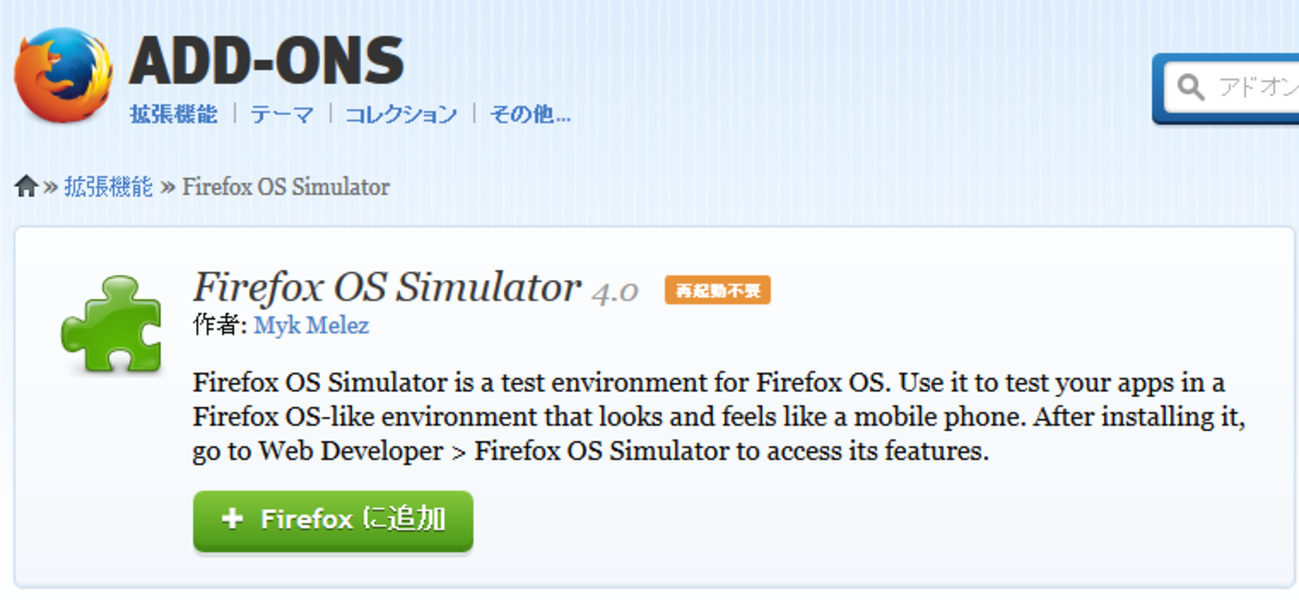Click the orange 再起動不要 badge

tap(717, 291)
